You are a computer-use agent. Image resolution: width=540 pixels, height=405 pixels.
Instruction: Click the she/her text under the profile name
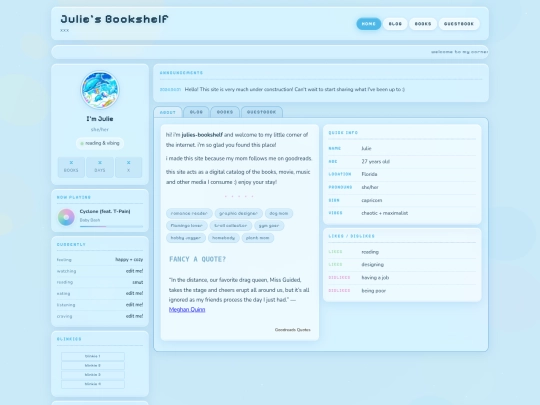(100, 129)
